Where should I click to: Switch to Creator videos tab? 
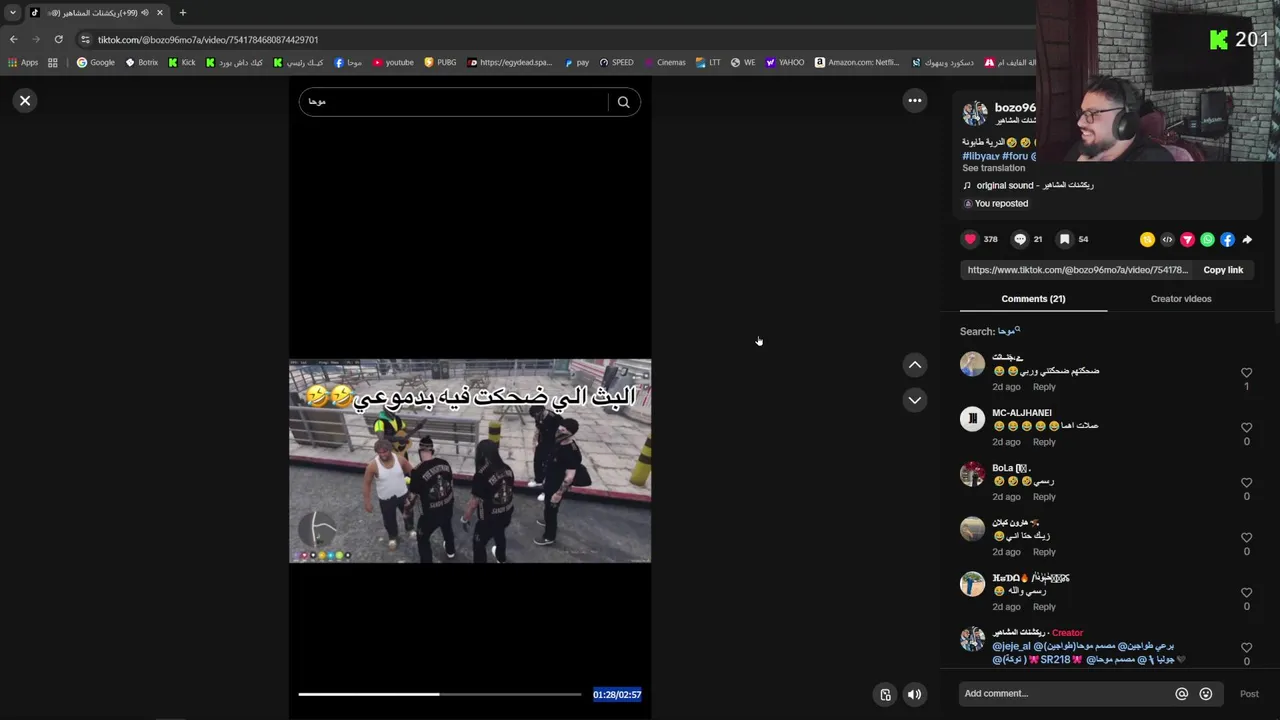(1181, 299)
